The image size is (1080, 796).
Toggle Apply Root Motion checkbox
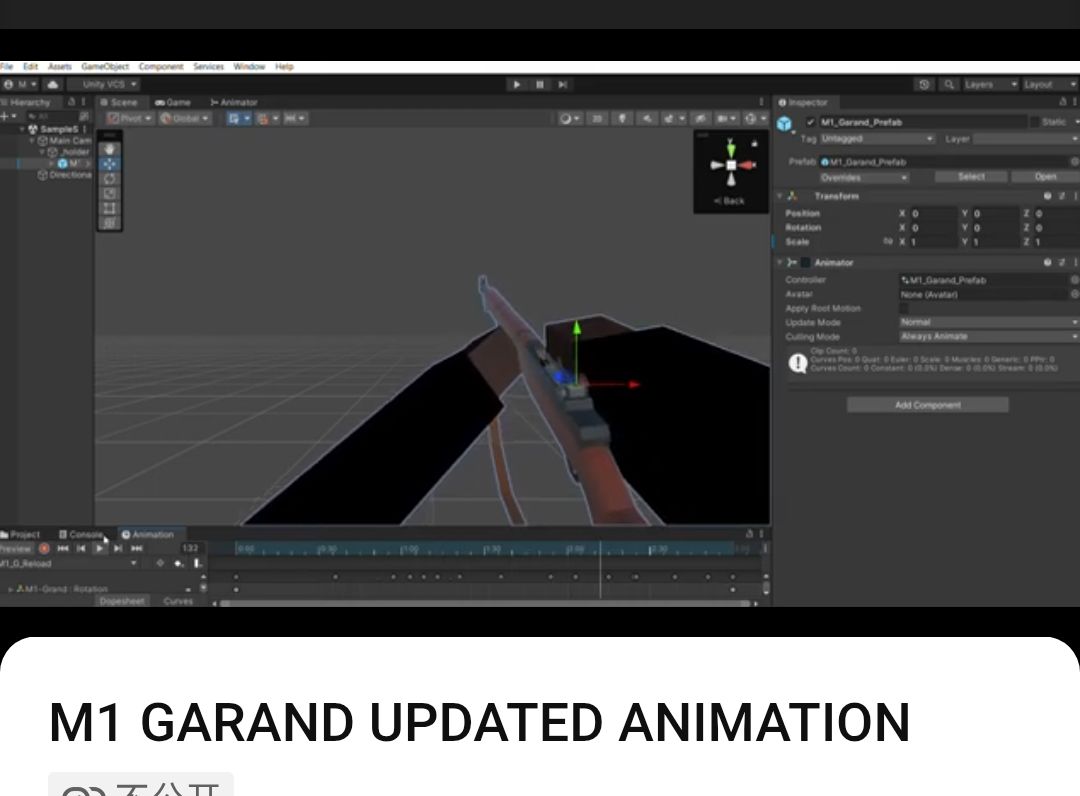[904, 308]
